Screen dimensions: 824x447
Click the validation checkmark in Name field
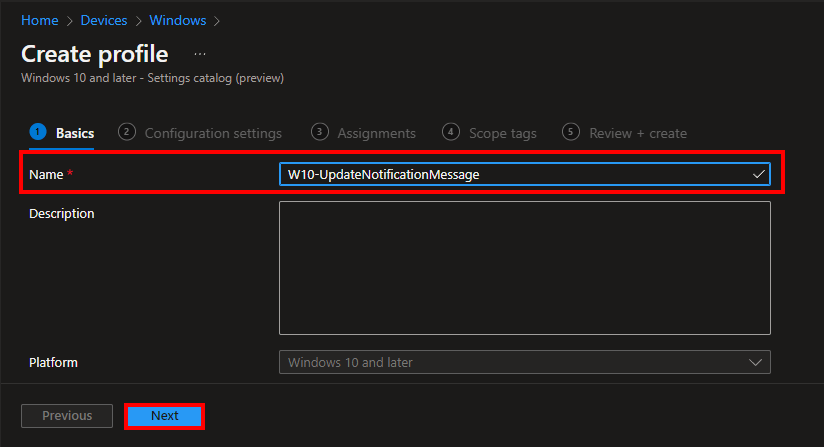point(759,174)
